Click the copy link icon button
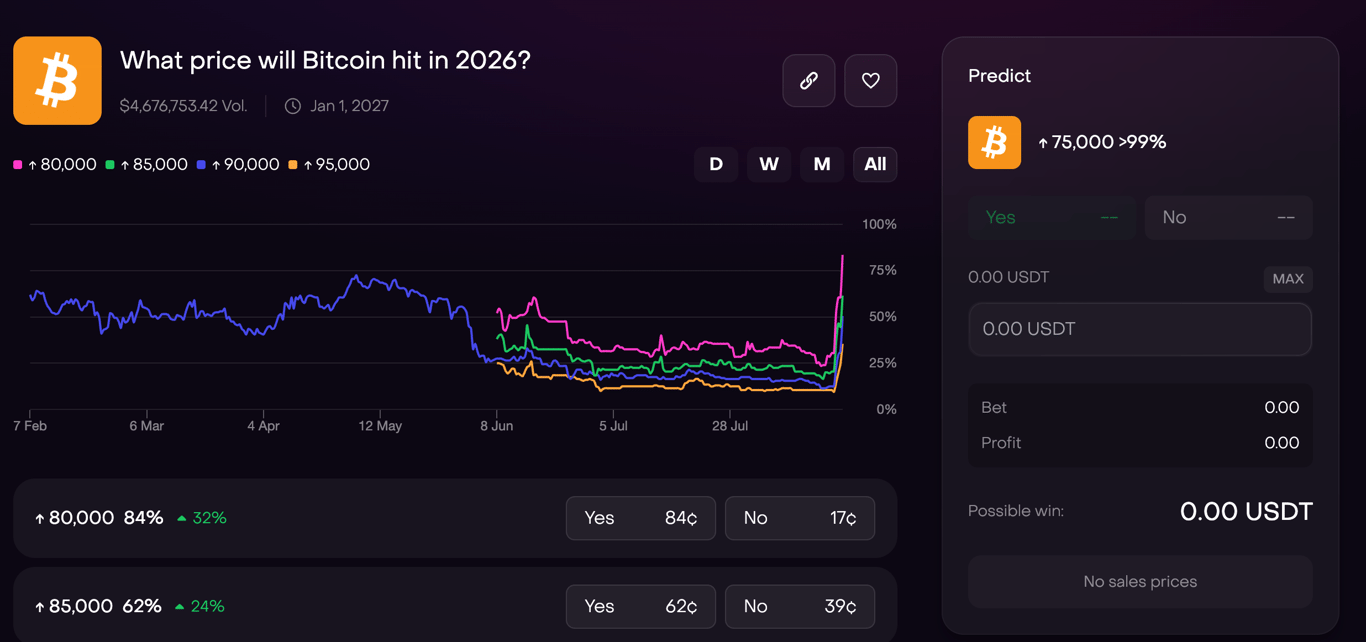Screen dimensions: 1366x642 pos(809,81)
